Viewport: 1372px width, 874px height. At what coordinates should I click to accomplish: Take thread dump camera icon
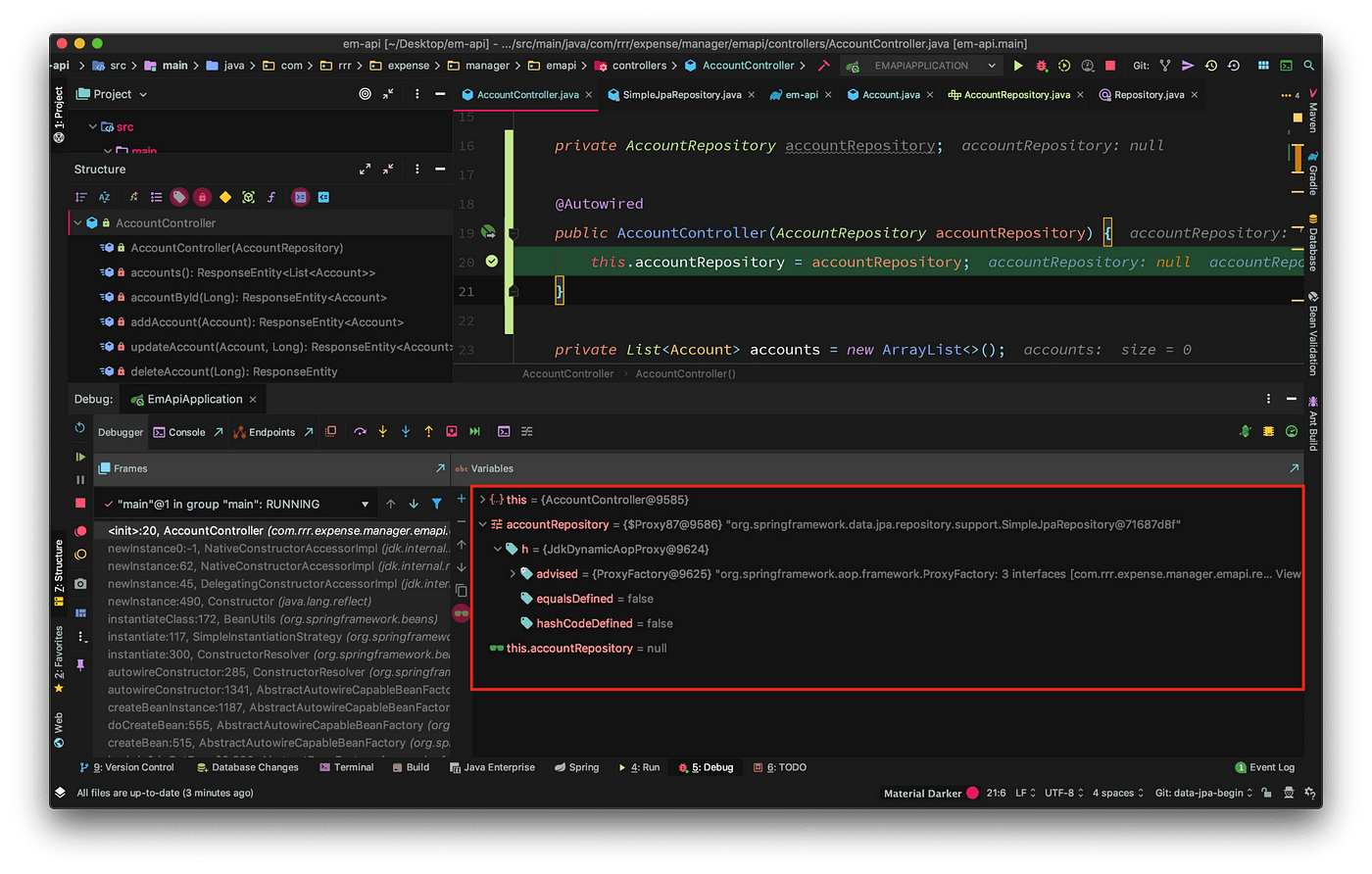pos(80,583)
